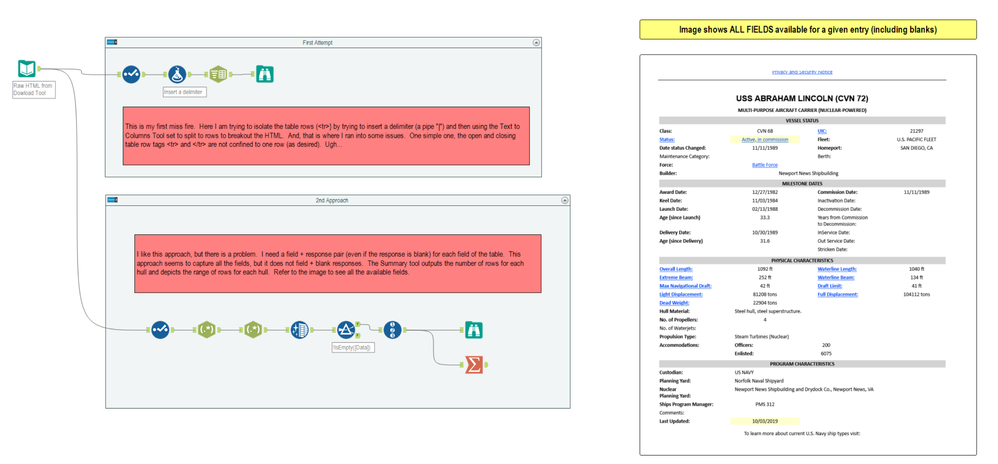The image size is (998, 464).
Task: Click the !IsEmpty([Data]) annotation
Action: 353,348
